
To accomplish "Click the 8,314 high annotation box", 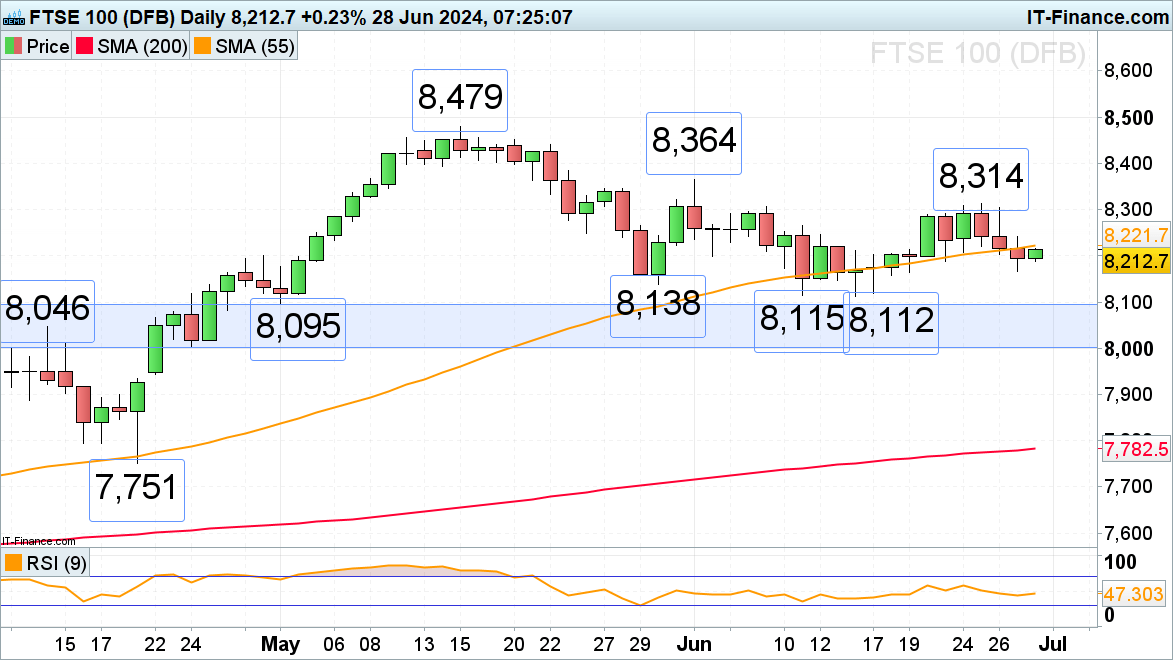I will [x=981, y=178].
